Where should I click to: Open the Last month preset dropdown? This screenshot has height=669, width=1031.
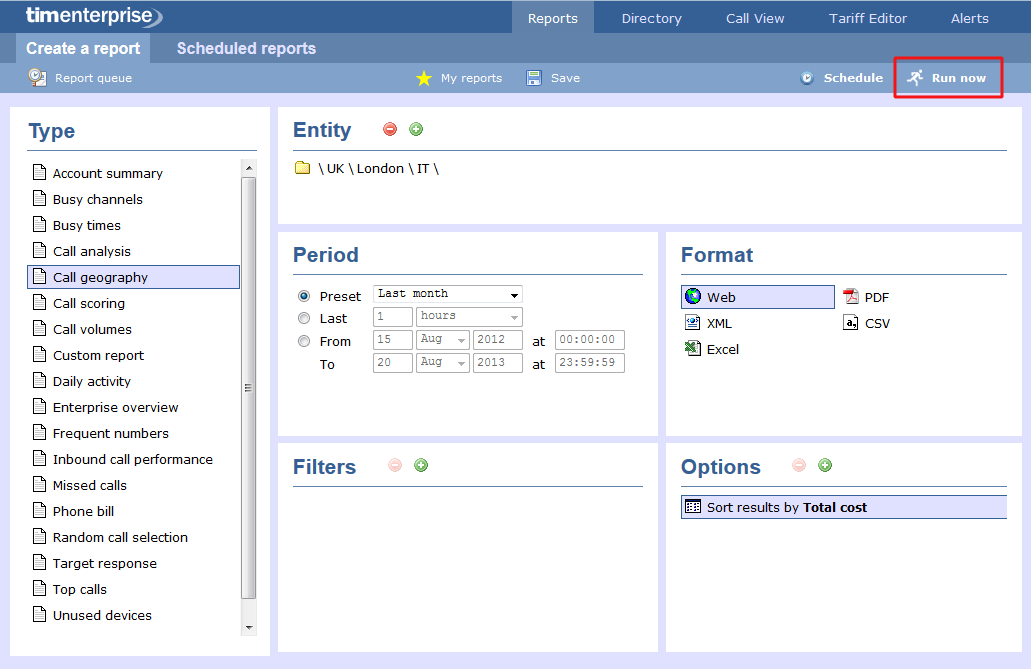[448, 294]
